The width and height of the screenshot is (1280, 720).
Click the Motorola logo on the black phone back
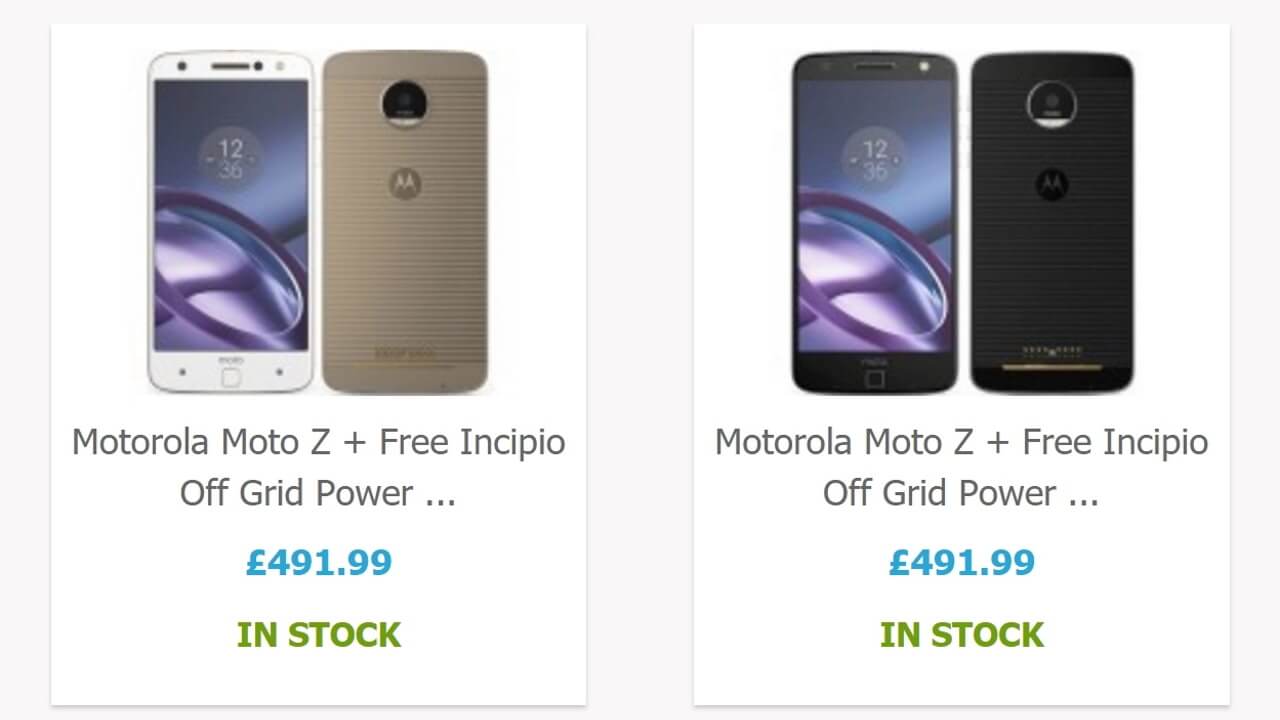pos(1050,184)
